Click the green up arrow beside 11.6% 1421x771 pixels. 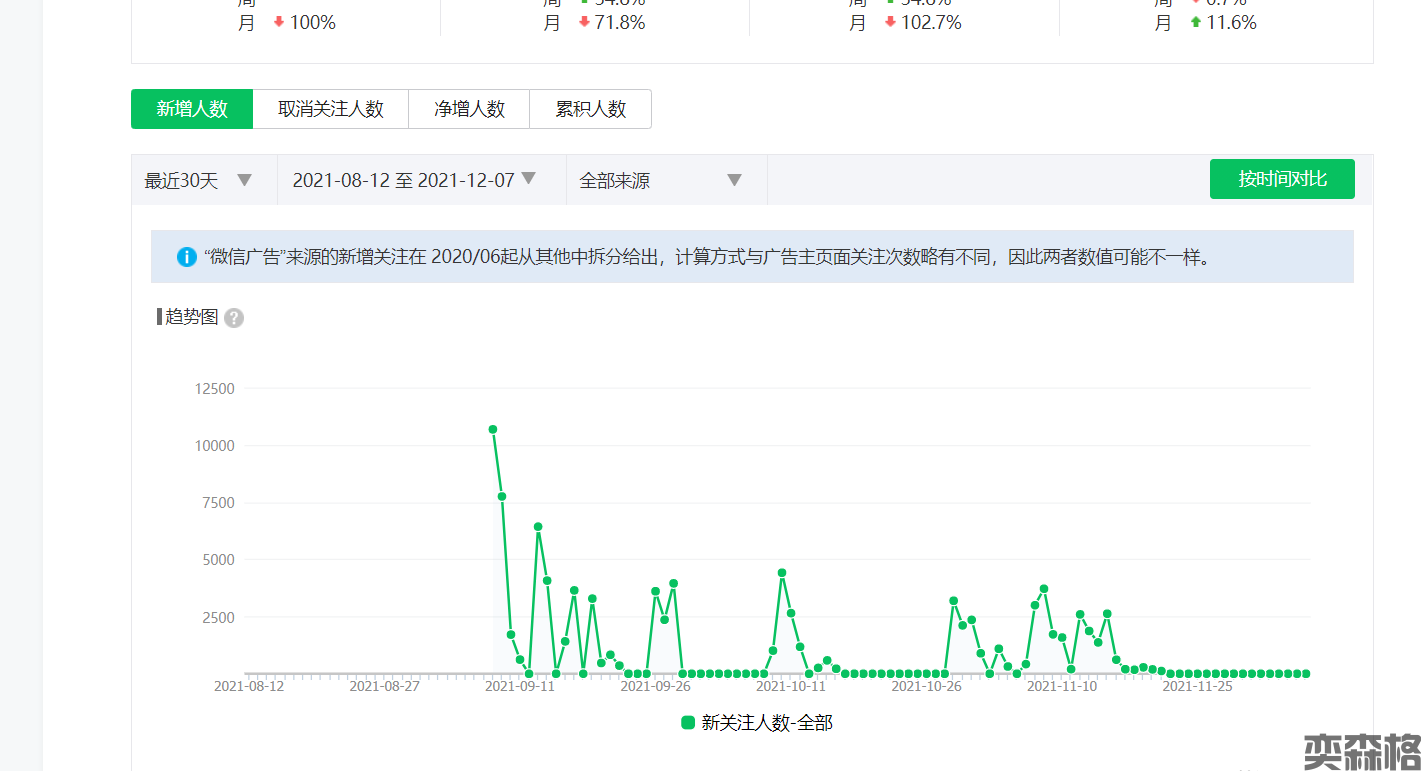tap(1195, 22)
